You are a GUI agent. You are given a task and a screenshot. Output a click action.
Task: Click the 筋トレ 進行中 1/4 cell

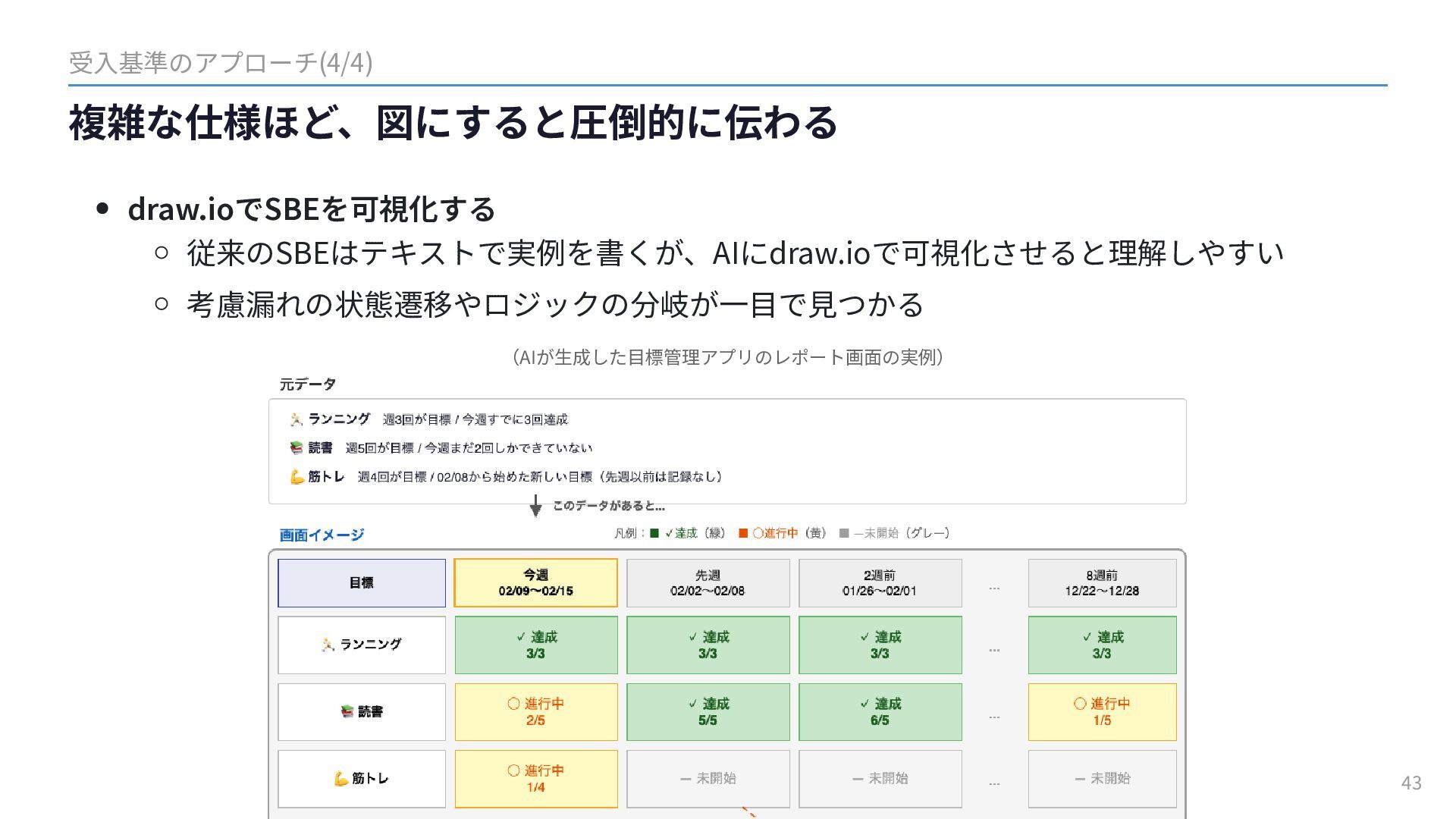coord(535,779)
